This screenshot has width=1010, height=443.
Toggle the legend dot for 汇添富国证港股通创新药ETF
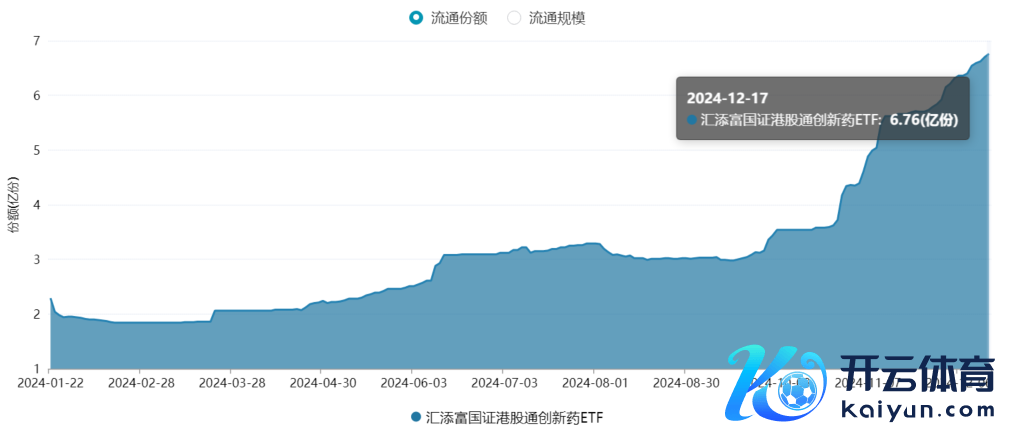[x=416, y=416]
